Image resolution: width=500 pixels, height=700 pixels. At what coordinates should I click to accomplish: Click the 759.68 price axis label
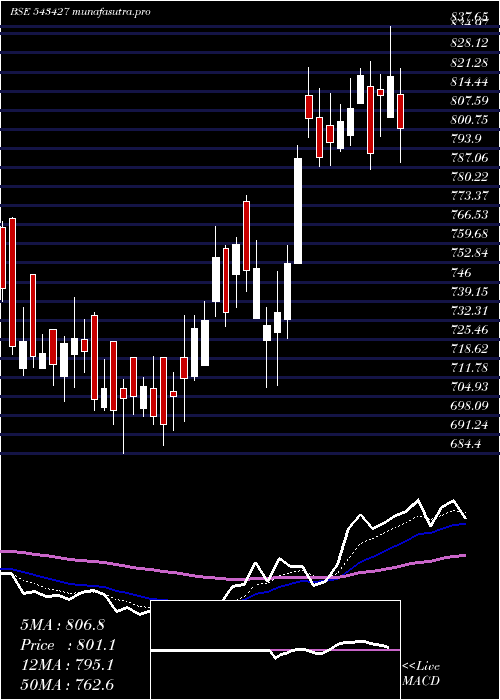(469, 233)
